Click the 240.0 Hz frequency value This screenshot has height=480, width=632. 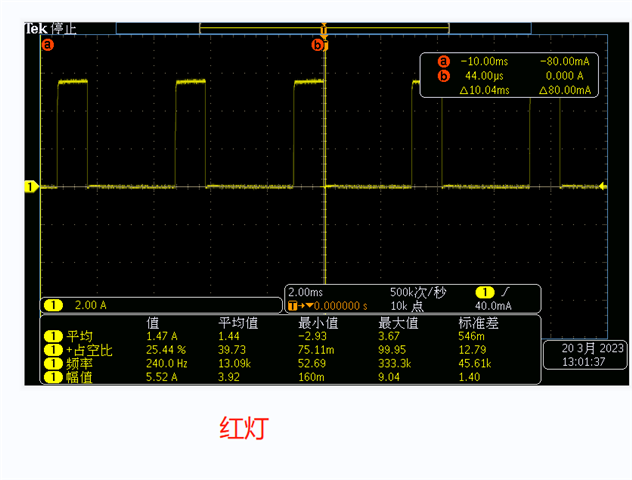coord(166,364)
